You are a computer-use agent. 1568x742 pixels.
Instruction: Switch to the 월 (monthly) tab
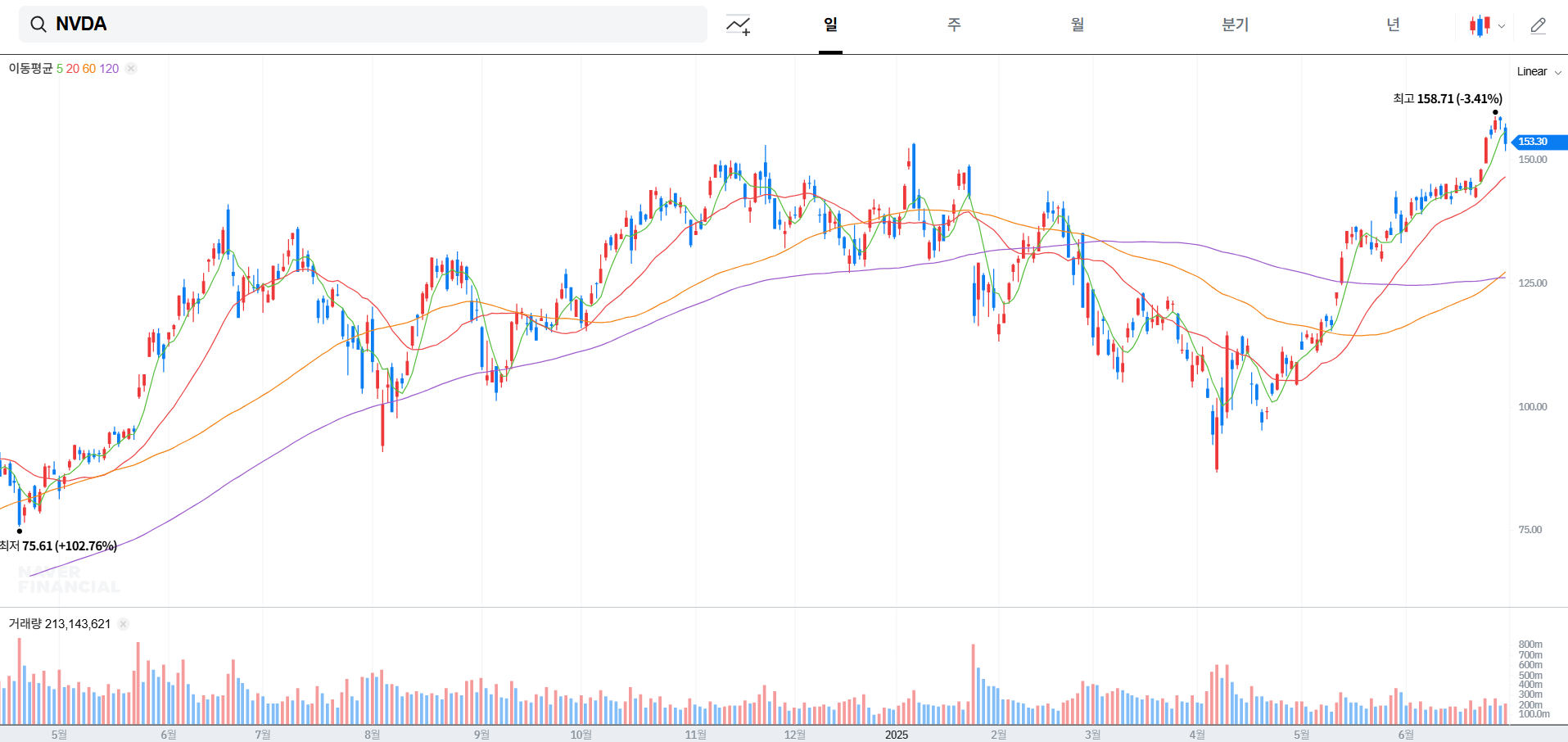(x=1078, y=25)
